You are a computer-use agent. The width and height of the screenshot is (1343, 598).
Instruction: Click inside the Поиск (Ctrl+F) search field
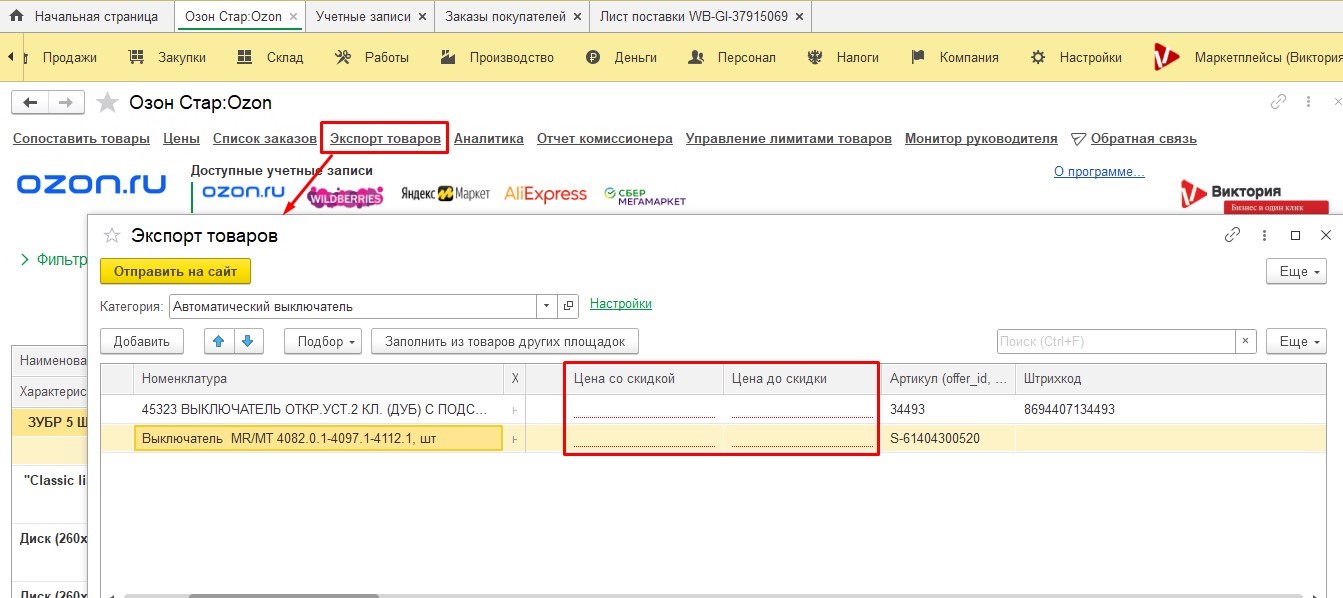(1116, 341)
